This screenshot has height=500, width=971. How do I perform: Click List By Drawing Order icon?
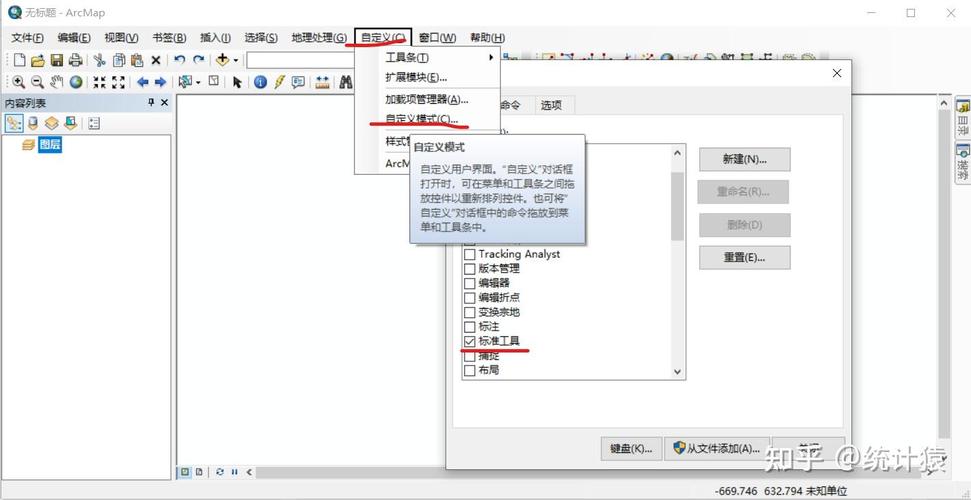(x=14, y=123)
